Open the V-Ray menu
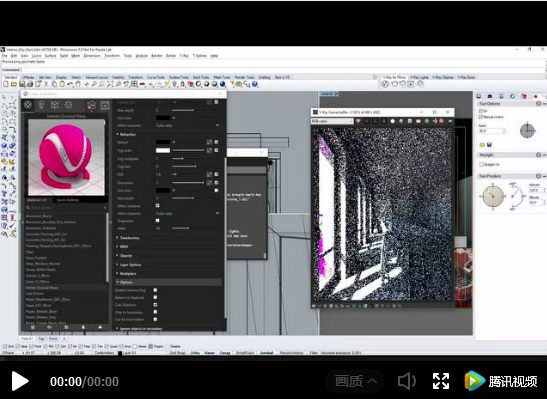Screen dimensions: 547x399 pos(184,56)
